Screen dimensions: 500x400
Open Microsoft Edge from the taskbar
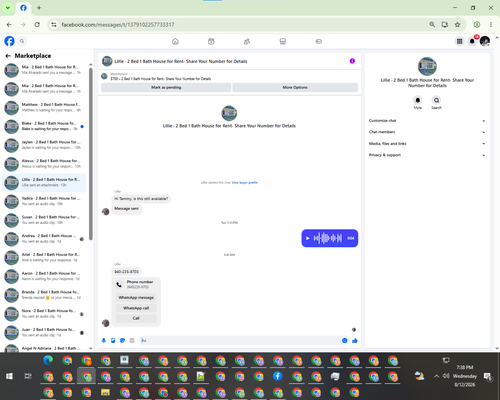tap(48, 360)
